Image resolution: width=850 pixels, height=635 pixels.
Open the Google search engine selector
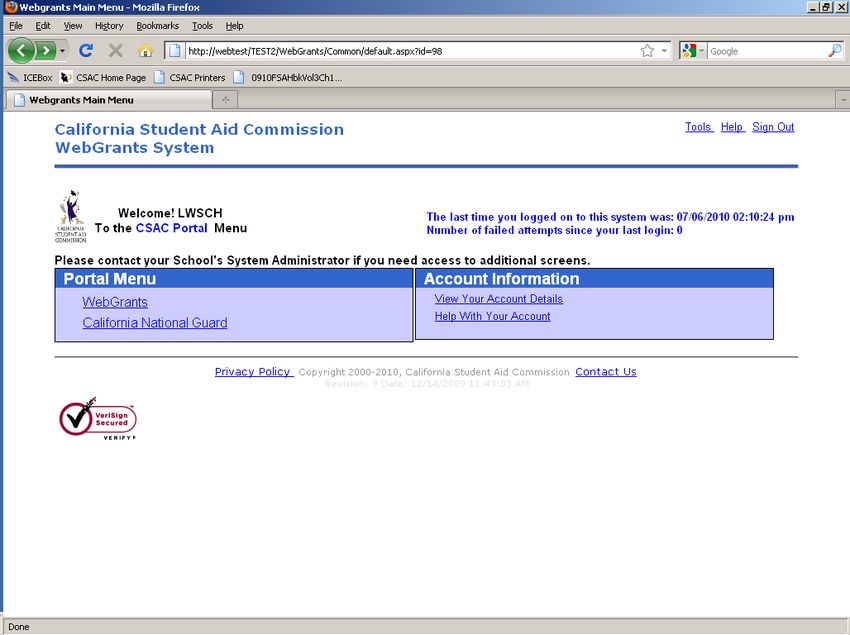click(693, 51)
